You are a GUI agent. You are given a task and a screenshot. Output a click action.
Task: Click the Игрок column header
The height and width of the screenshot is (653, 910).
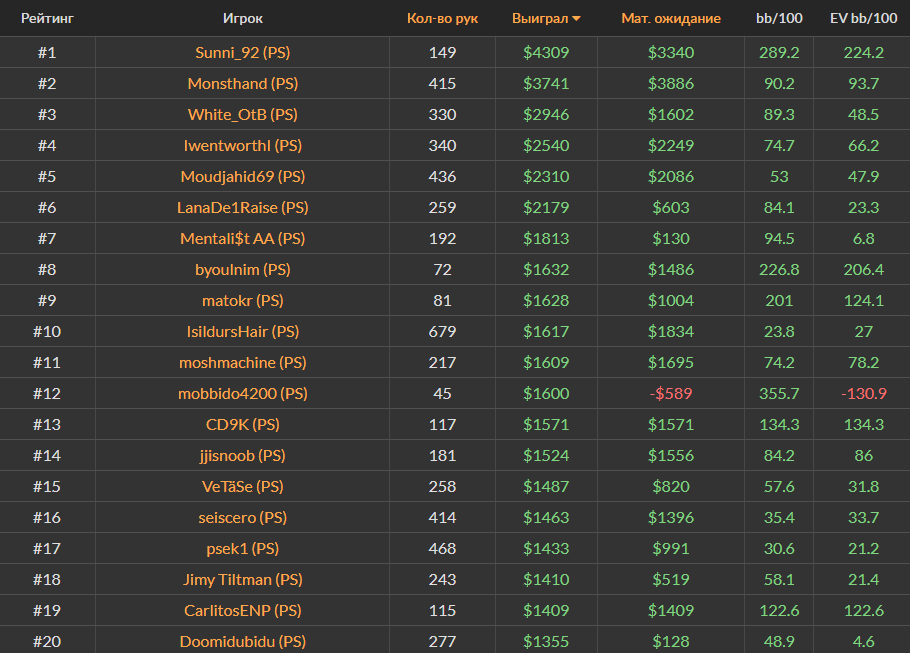[243, 18]
